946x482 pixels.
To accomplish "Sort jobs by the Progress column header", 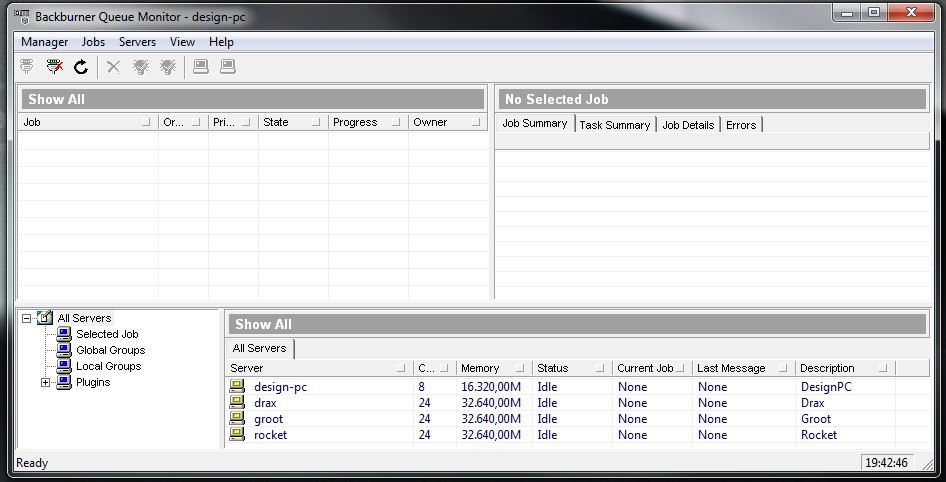I will (x=368, y=122).
